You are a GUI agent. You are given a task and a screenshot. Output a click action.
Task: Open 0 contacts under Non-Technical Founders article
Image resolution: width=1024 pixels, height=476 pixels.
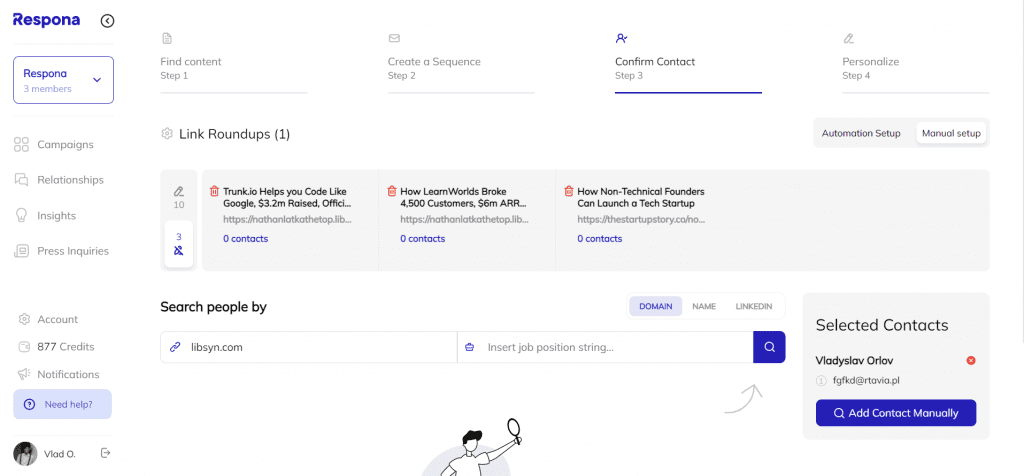600,239
